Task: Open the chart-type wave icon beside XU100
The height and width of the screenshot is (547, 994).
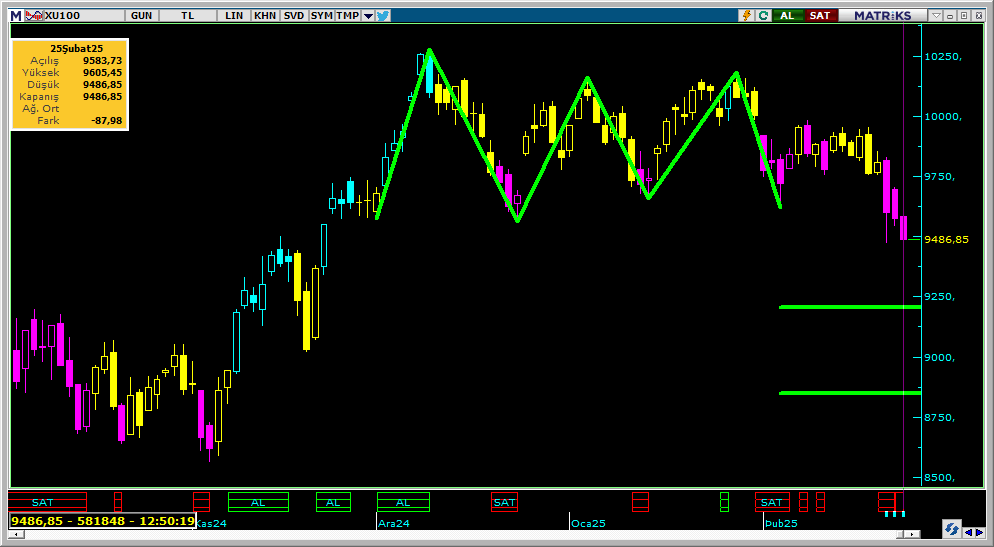Action: click(34, 15)
